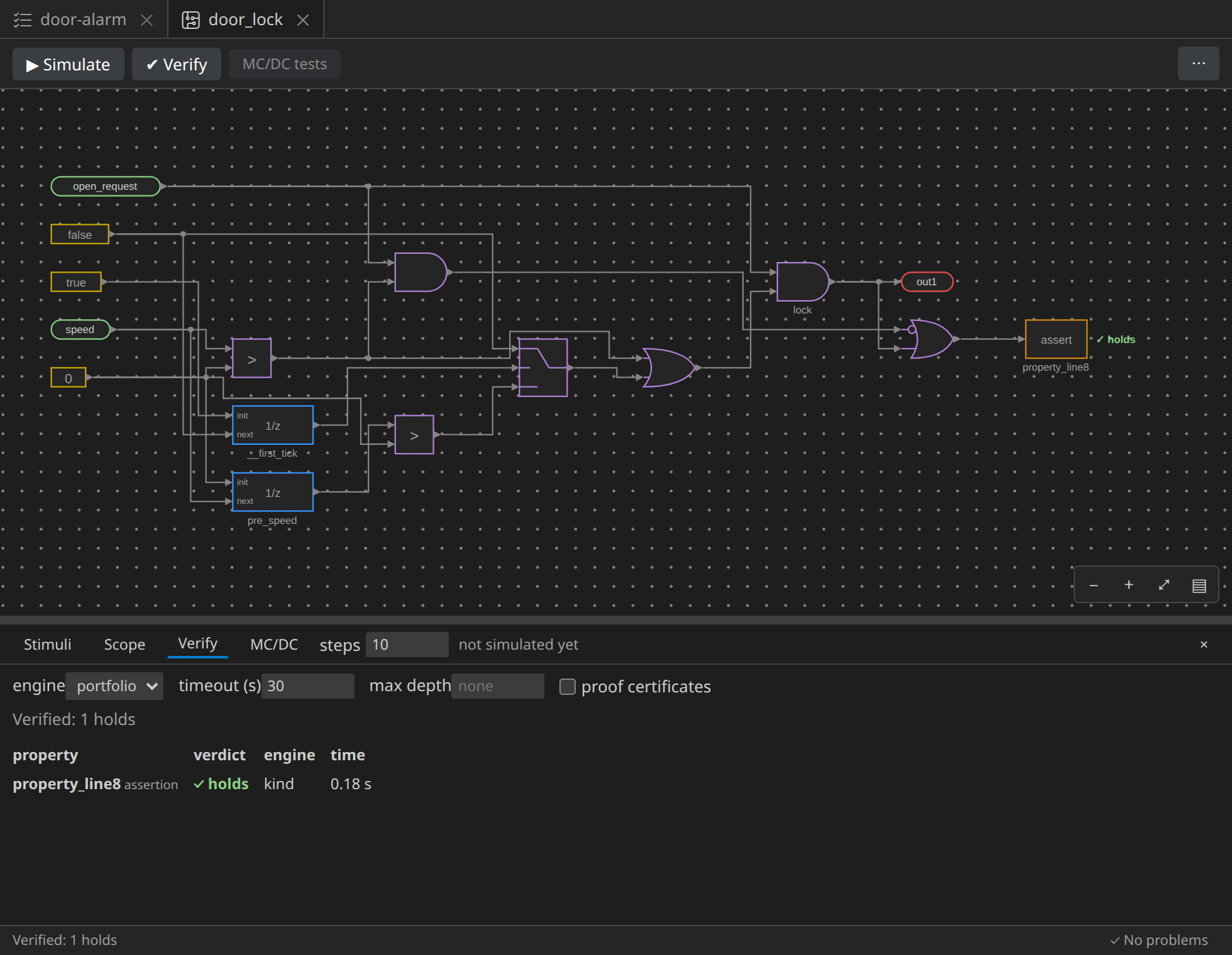Viewport: 1232px width, 955px height.
Task: Select the lock AND gate
Action: 803,281
